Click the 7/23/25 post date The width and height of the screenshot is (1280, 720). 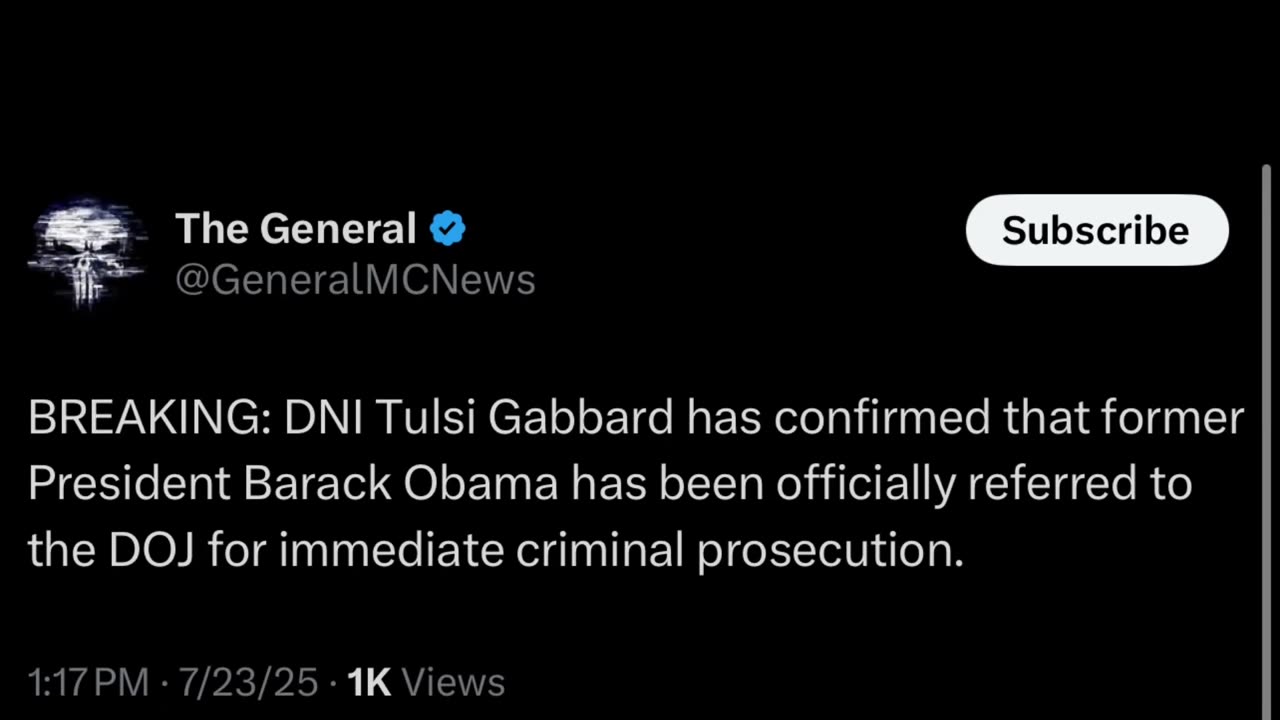click(248, 683)
